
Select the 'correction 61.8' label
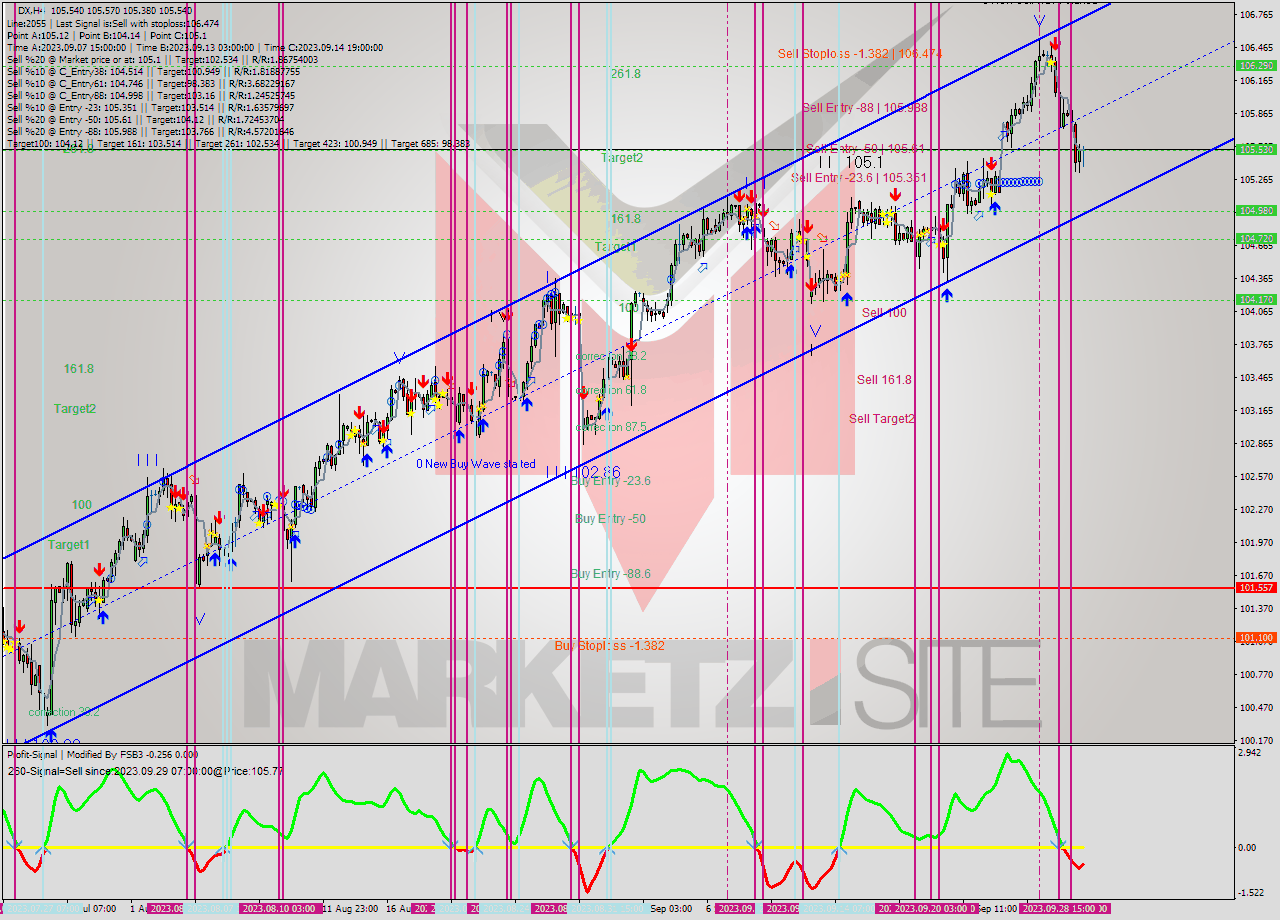611,390
